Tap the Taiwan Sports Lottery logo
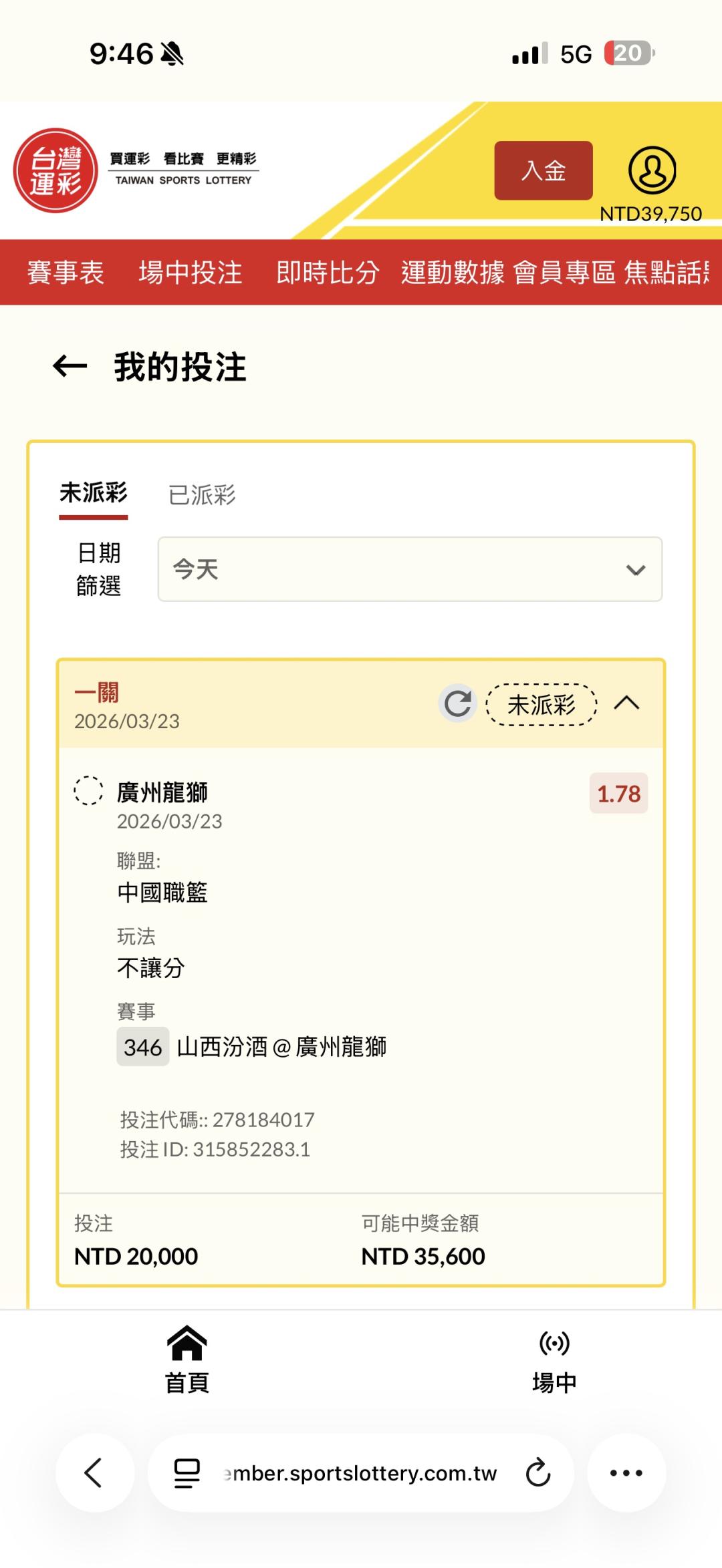722x1568 pixels. (56, 170)
